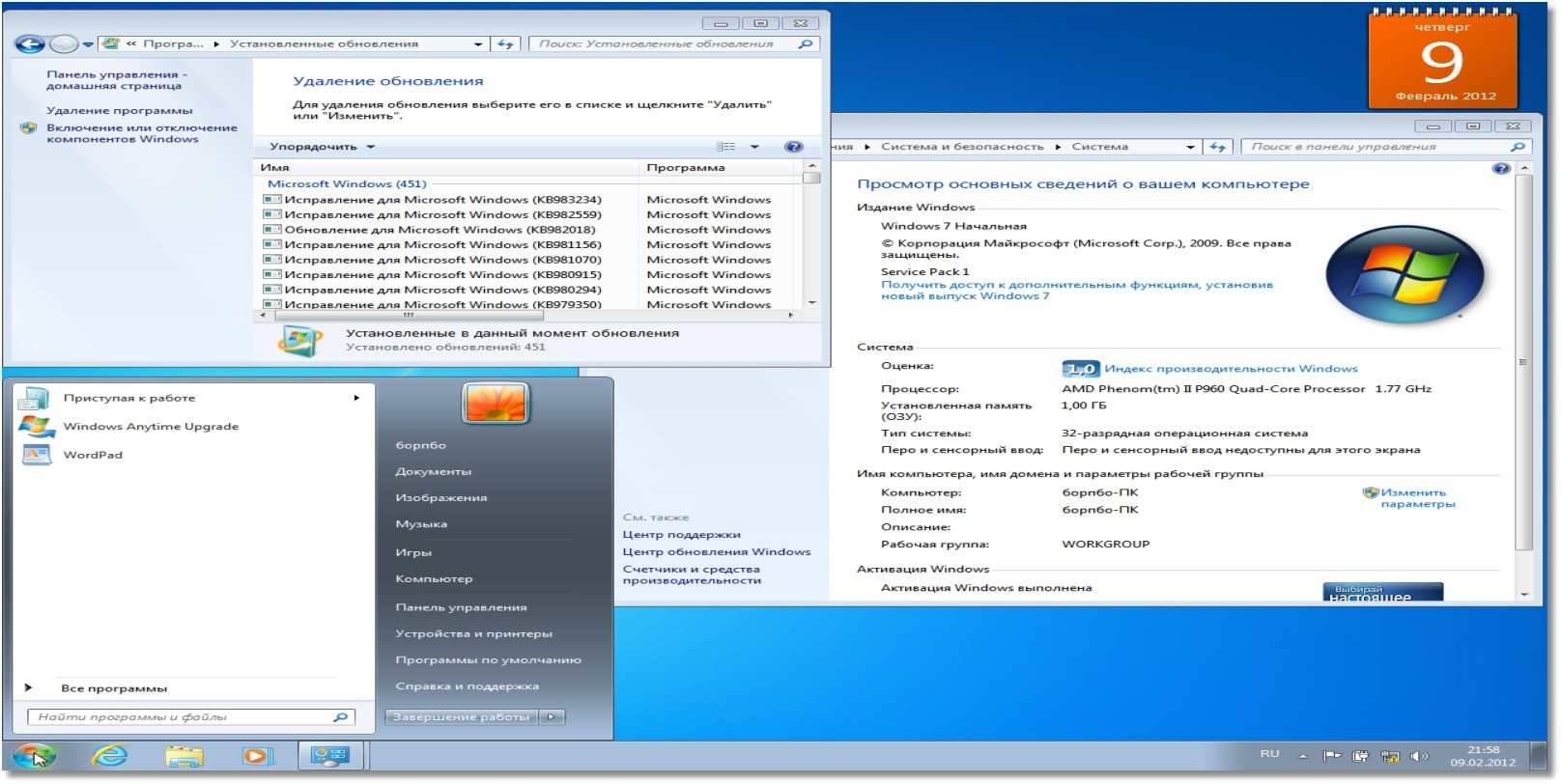Open address bar history dropdown in System window

click(1190, 148)
